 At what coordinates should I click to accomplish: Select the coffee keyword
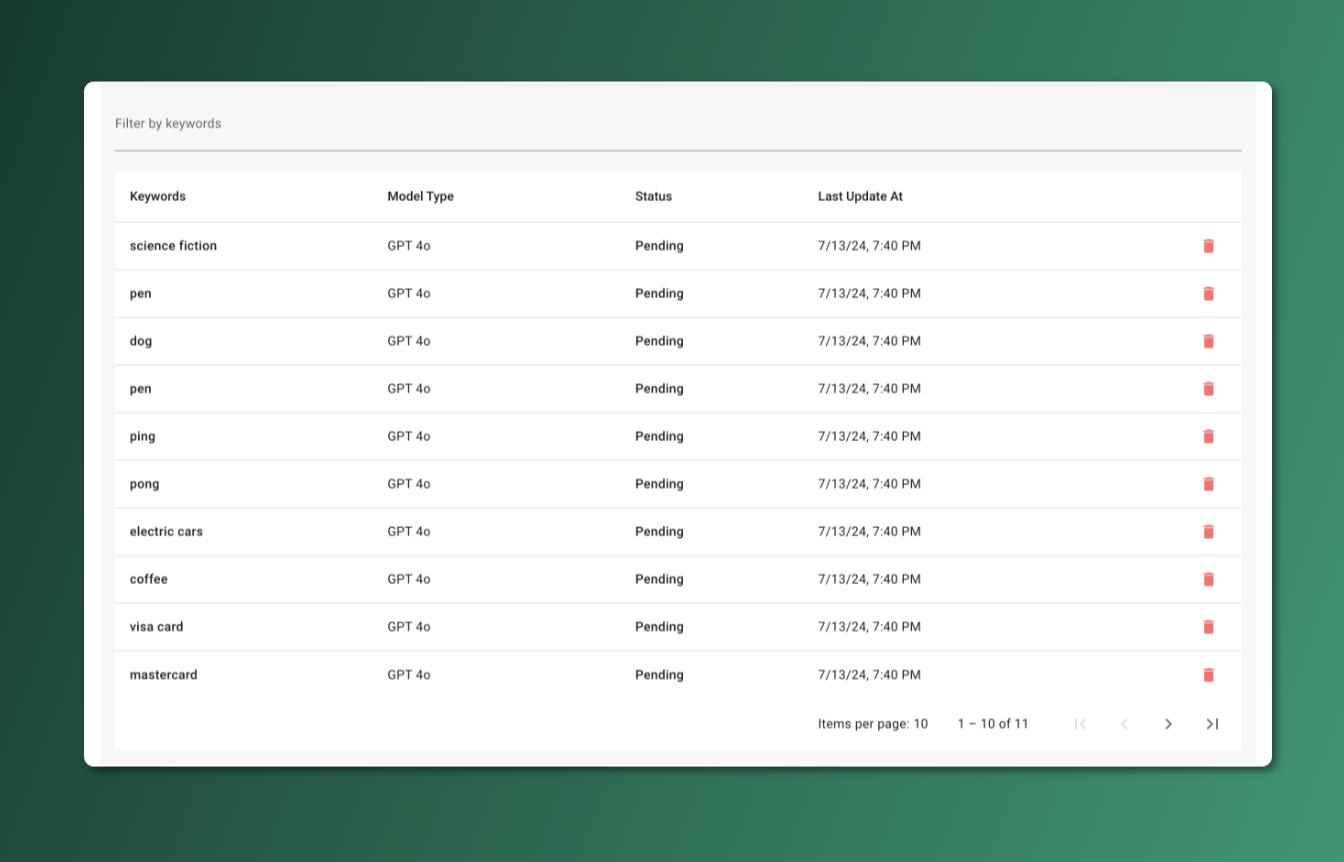pos(149,579)
